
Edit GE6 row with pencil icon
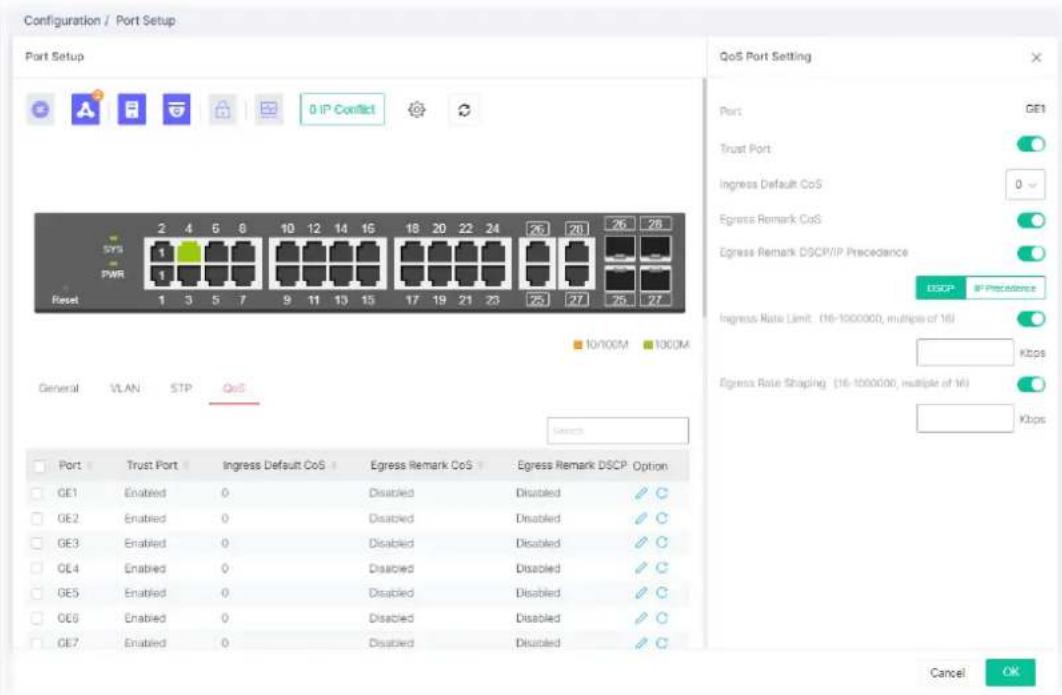pyautogui.click(x=641, y=618)
